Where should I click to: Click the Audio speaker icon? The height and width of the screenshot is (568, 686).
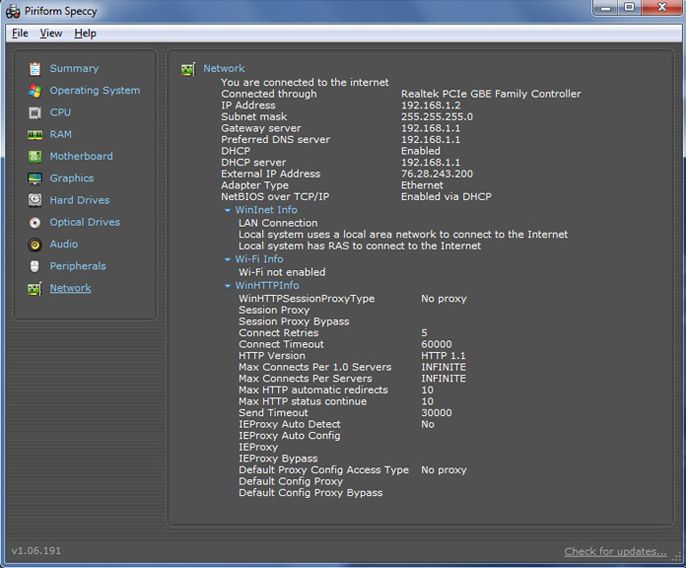[35, 245]
